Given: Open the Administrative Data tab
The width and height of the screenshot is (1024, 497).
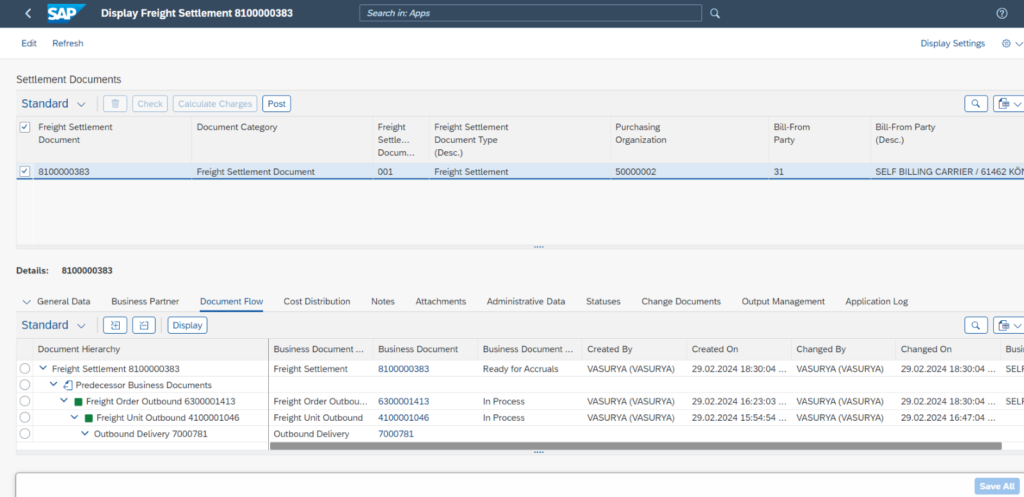Looking at the screenshot, I should click(x=525, y=301).
